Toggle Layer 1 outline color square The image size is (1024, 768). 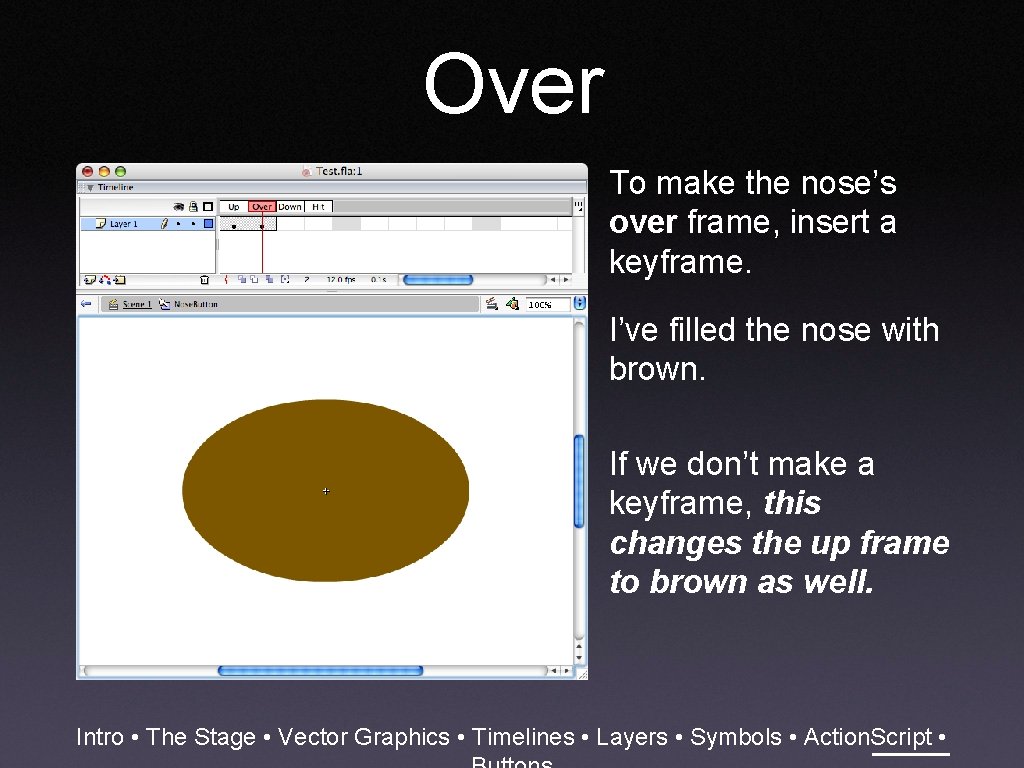208,224
